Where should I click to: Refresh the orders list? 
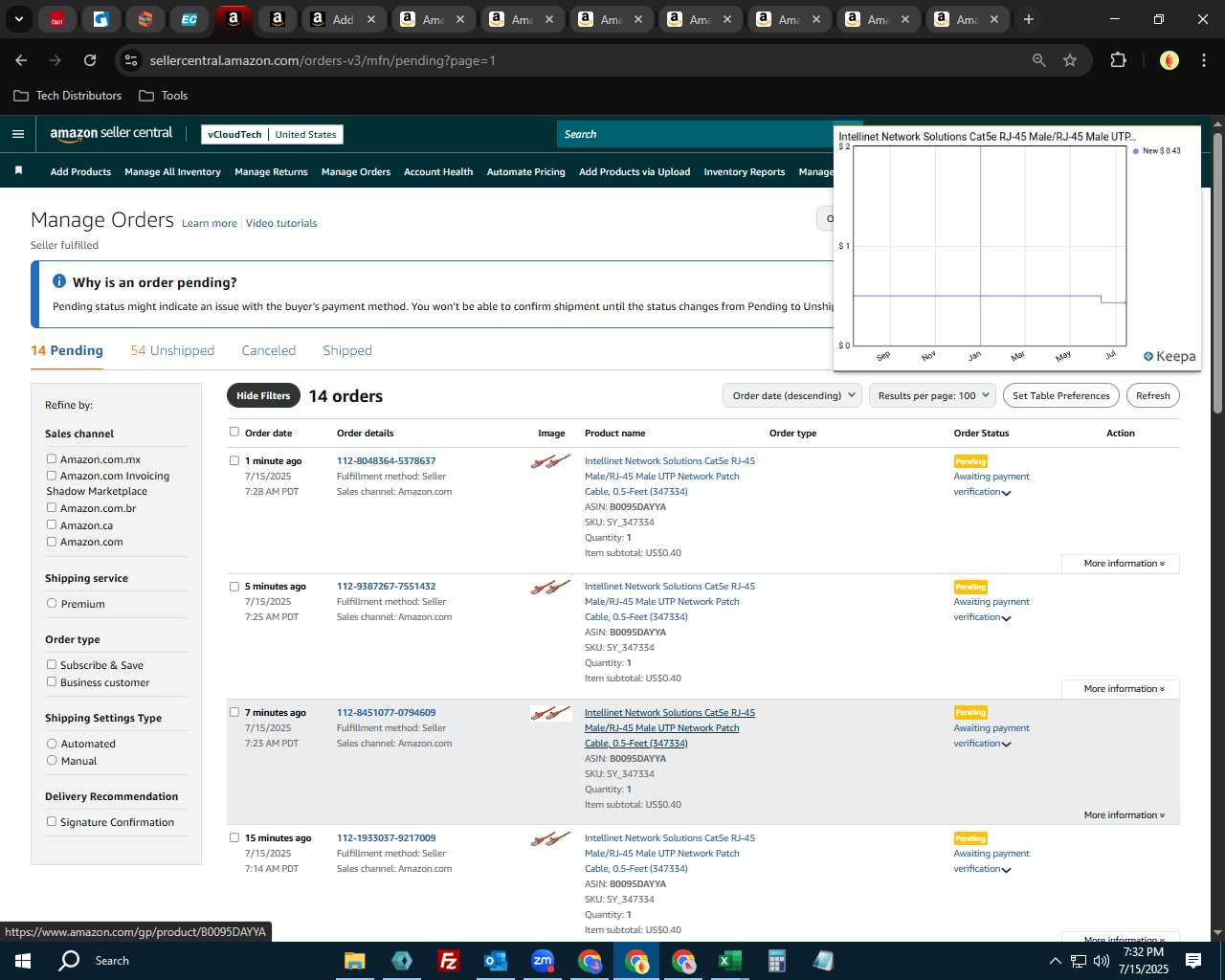(1153, 395)
